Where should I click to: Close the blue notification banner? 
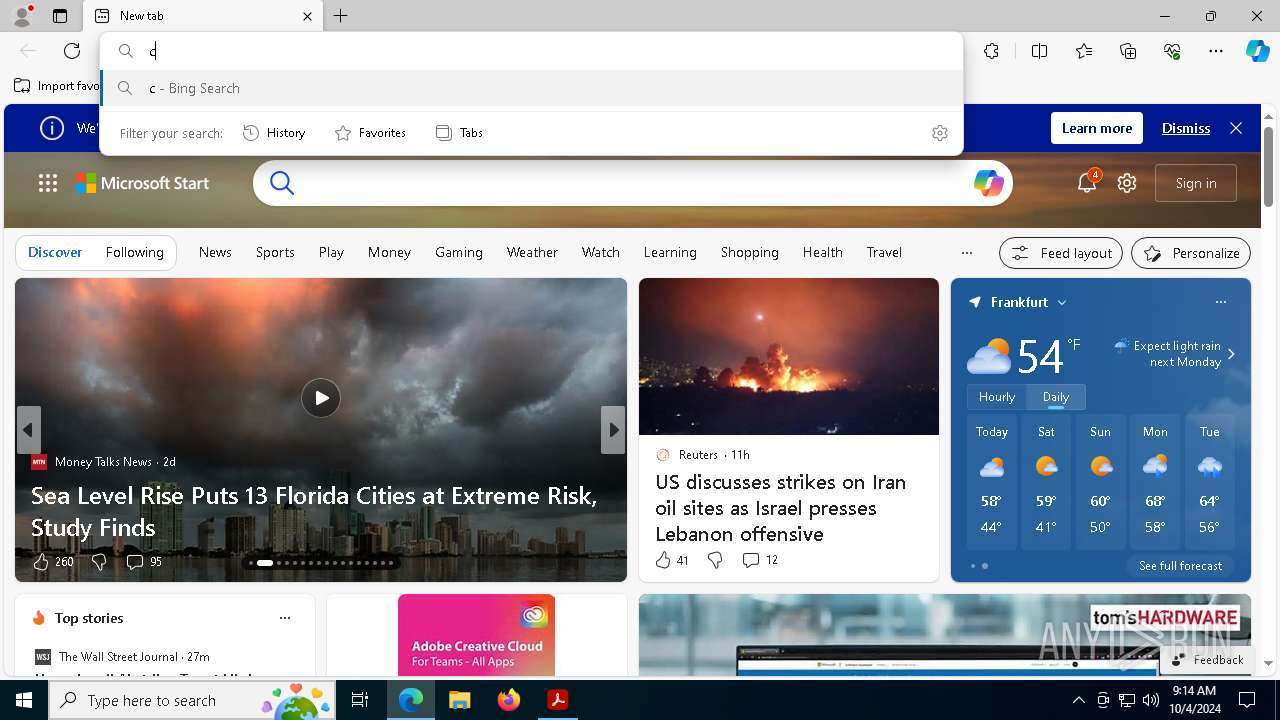(1236, 128)
